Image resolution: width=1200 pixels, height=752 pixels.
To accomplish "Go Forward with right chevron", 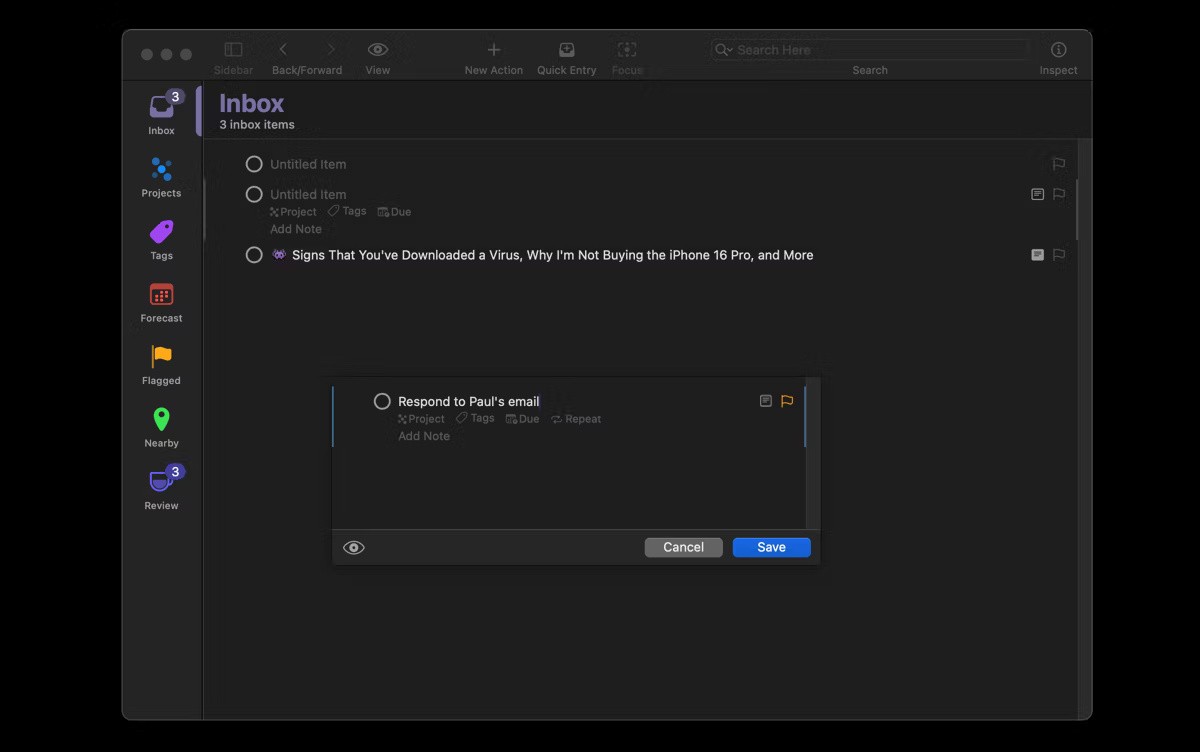I will pos(331,50).
